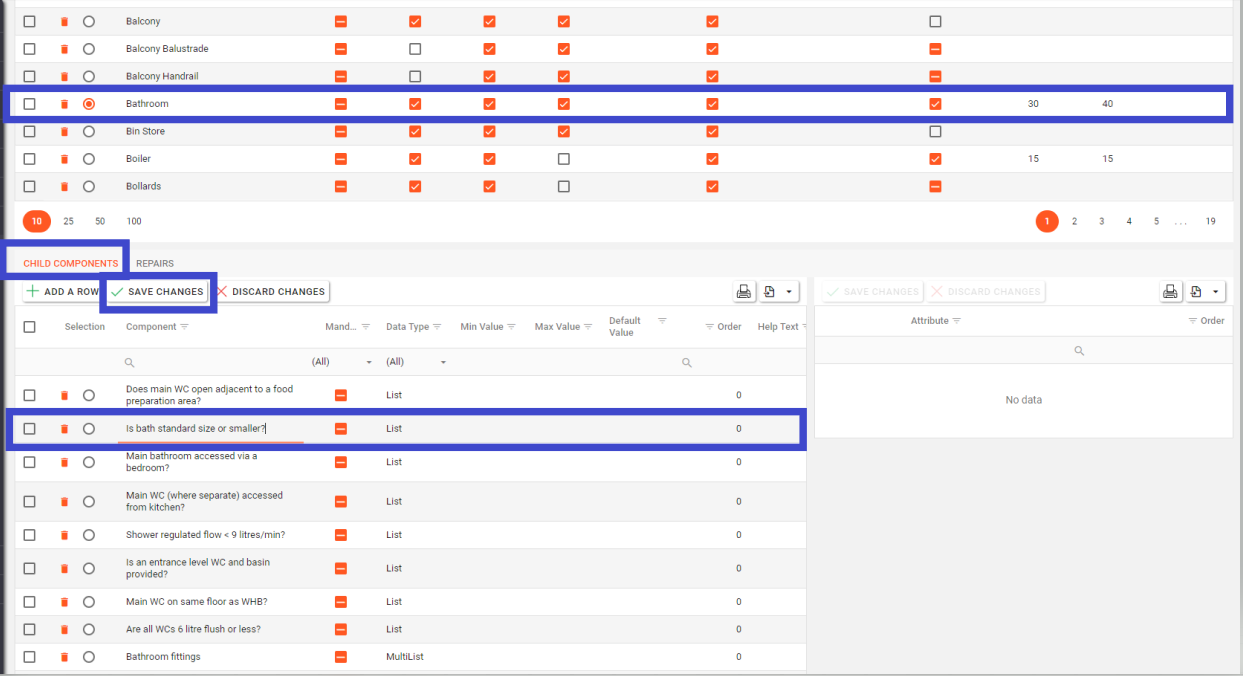
Task: Expand the Data Type (All) filter dropdown
Action: pyautogui.click(x=443, y=362)
